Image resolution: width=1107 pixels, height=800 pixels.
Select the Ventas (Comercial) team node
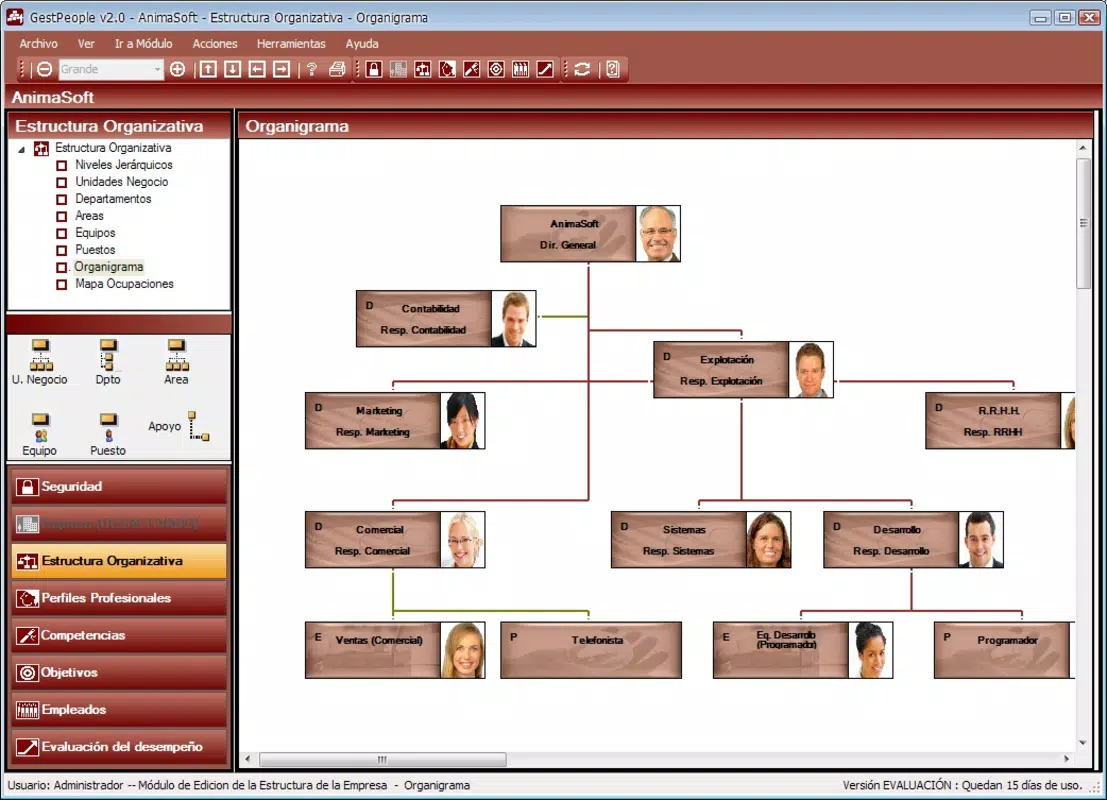(395, 650)
